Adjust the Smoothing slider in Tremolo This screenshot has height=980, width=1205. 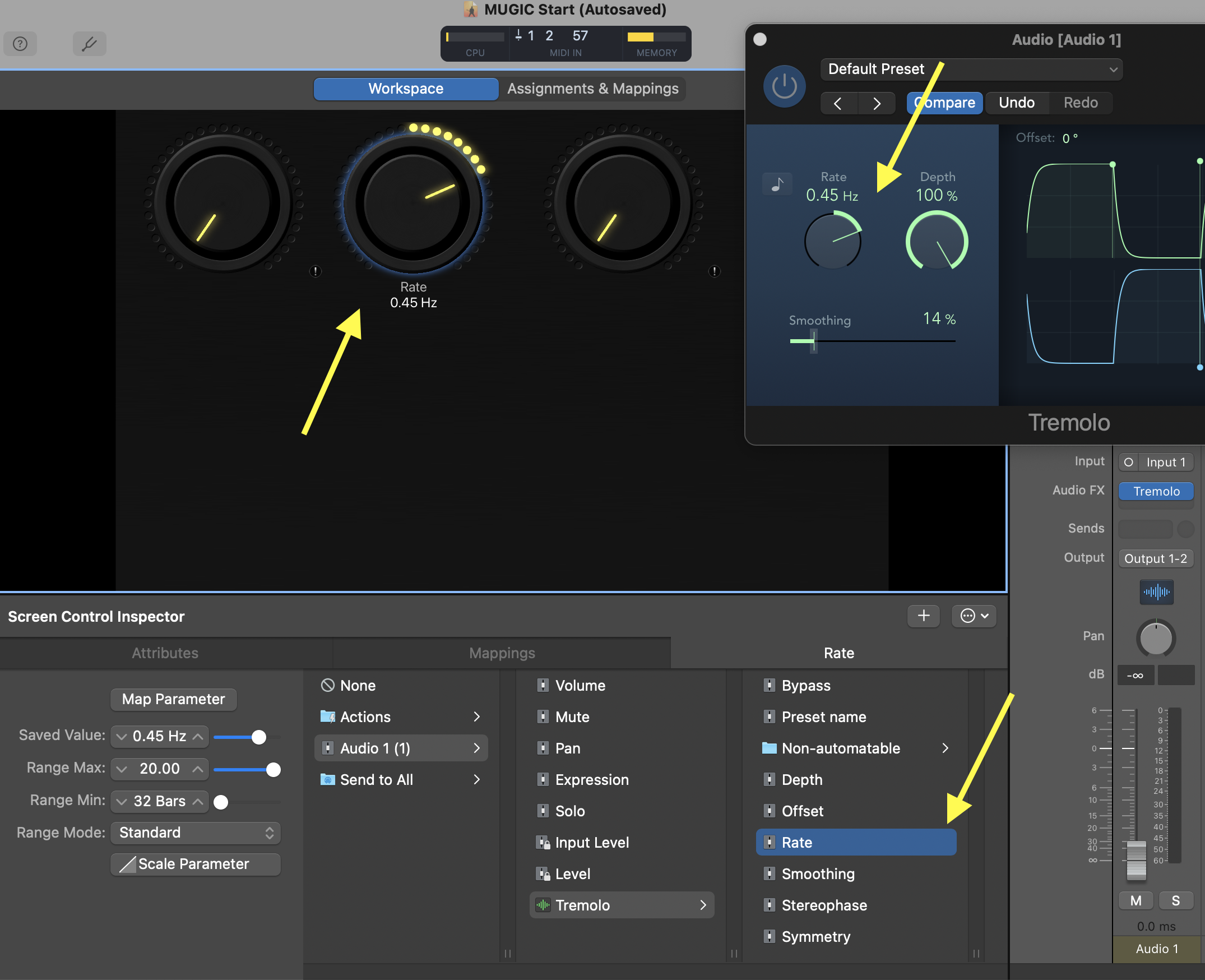click(813, 341)
